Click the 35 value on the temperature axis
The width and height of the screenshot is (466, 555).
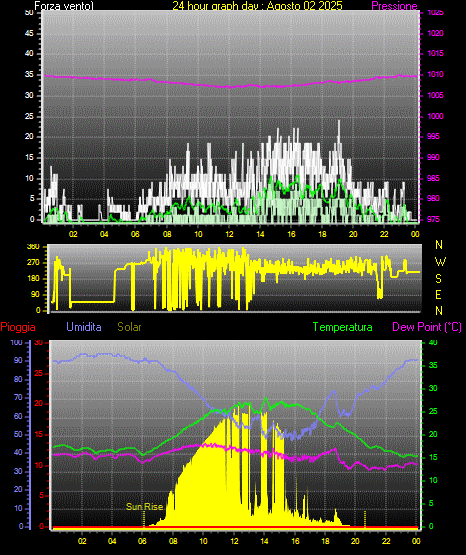433,365
